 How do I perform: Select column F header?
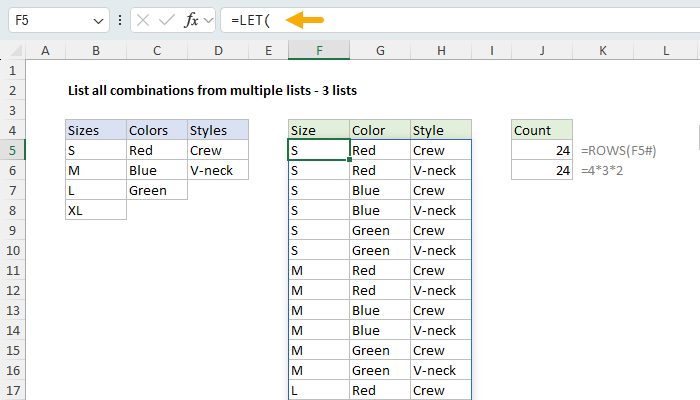pyautogui.click(x=319, y=50)
